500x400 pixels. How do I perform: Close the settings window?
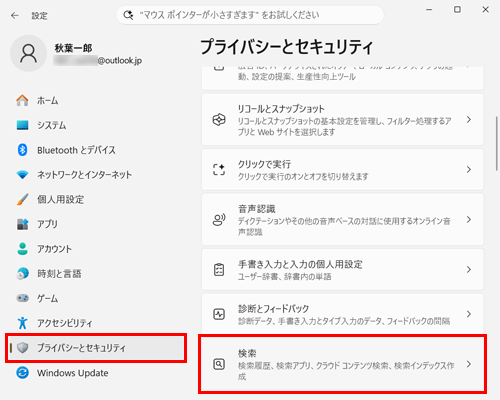(486, 10)
